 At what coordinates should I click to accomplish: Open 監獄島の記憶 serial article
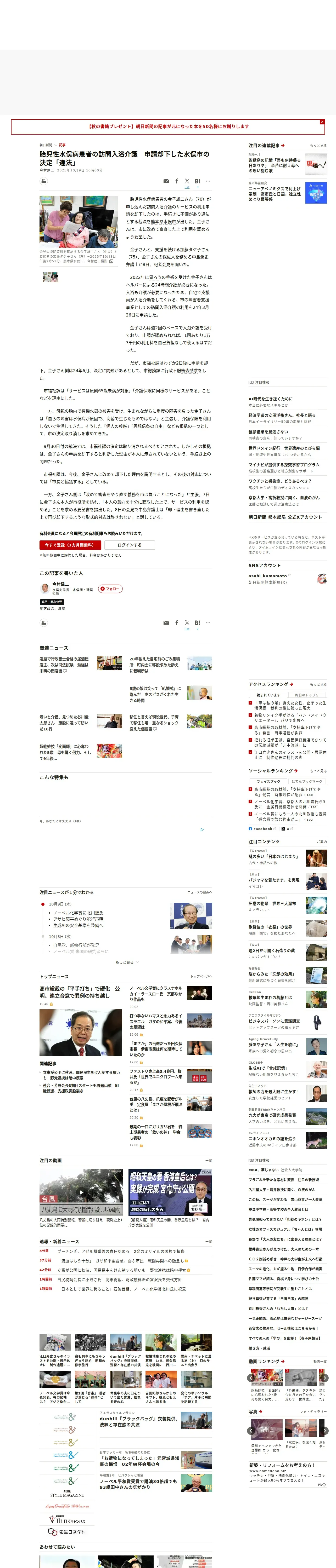point(287,164)
